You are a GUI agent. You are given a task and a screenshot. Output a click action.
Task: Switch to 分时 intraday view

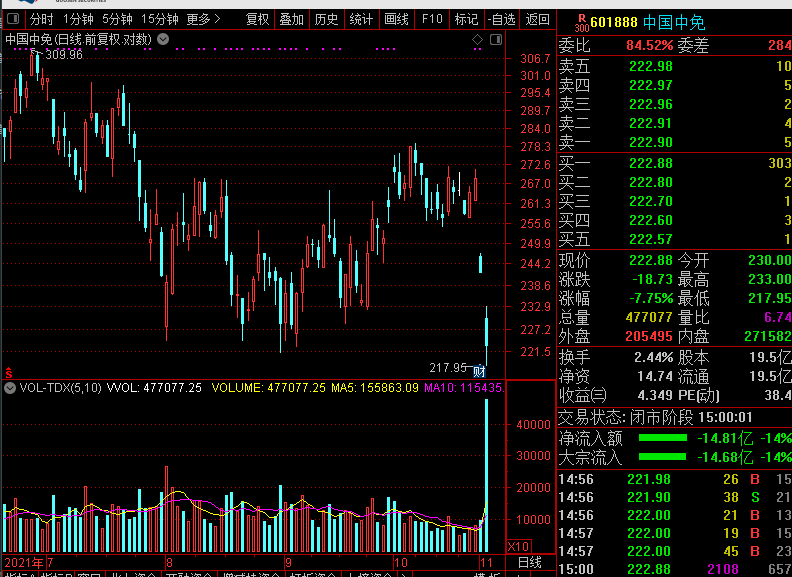pos(41,19)
